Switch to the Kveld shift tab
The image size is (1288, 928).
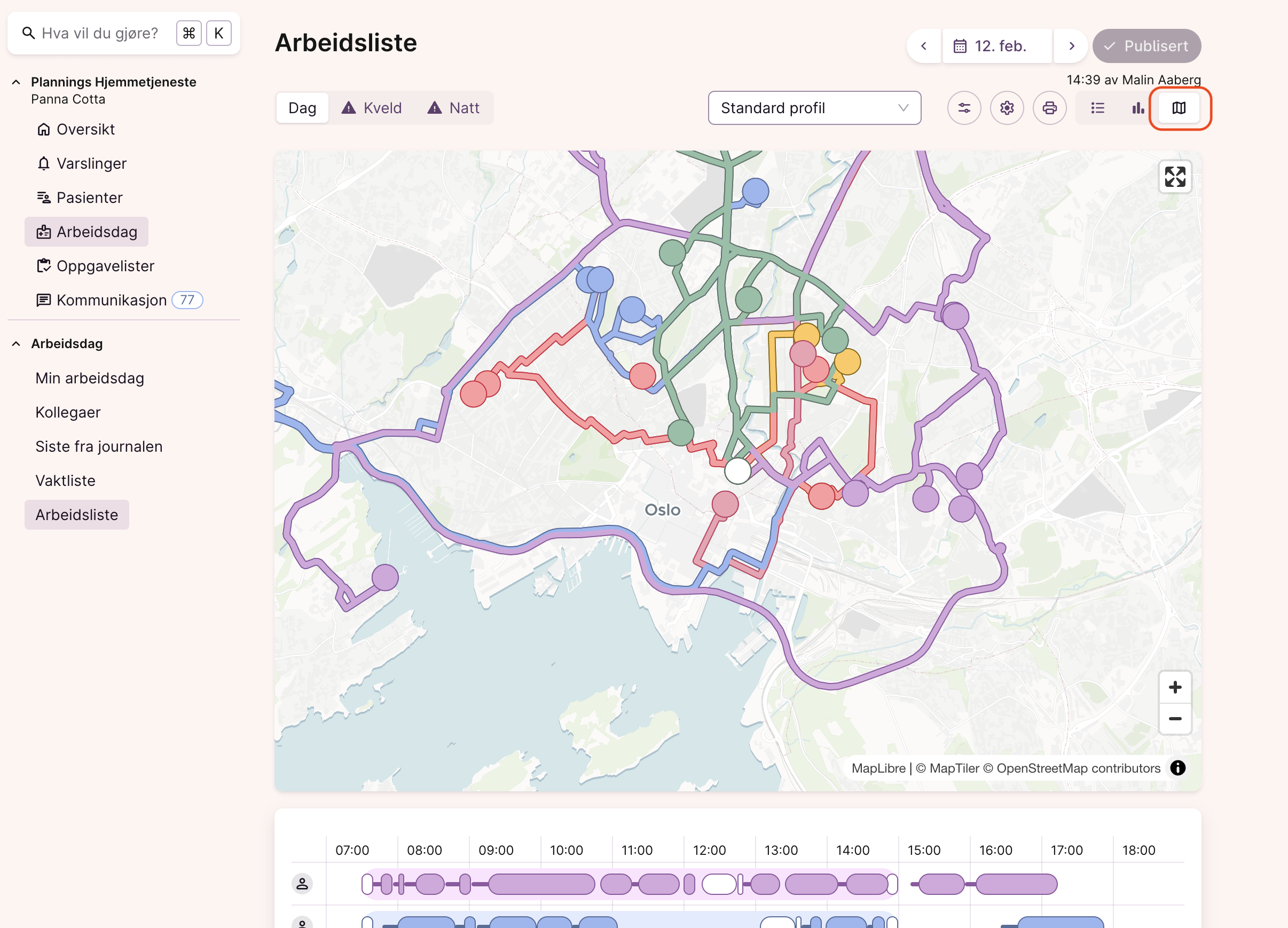(372, 108)
